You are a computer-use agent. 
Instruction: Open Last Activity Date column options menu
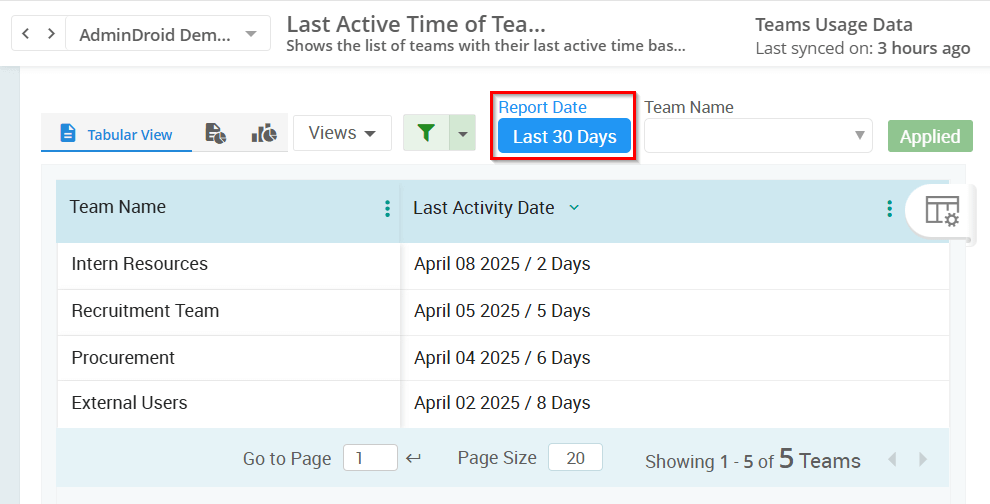[x=889, y=208]
